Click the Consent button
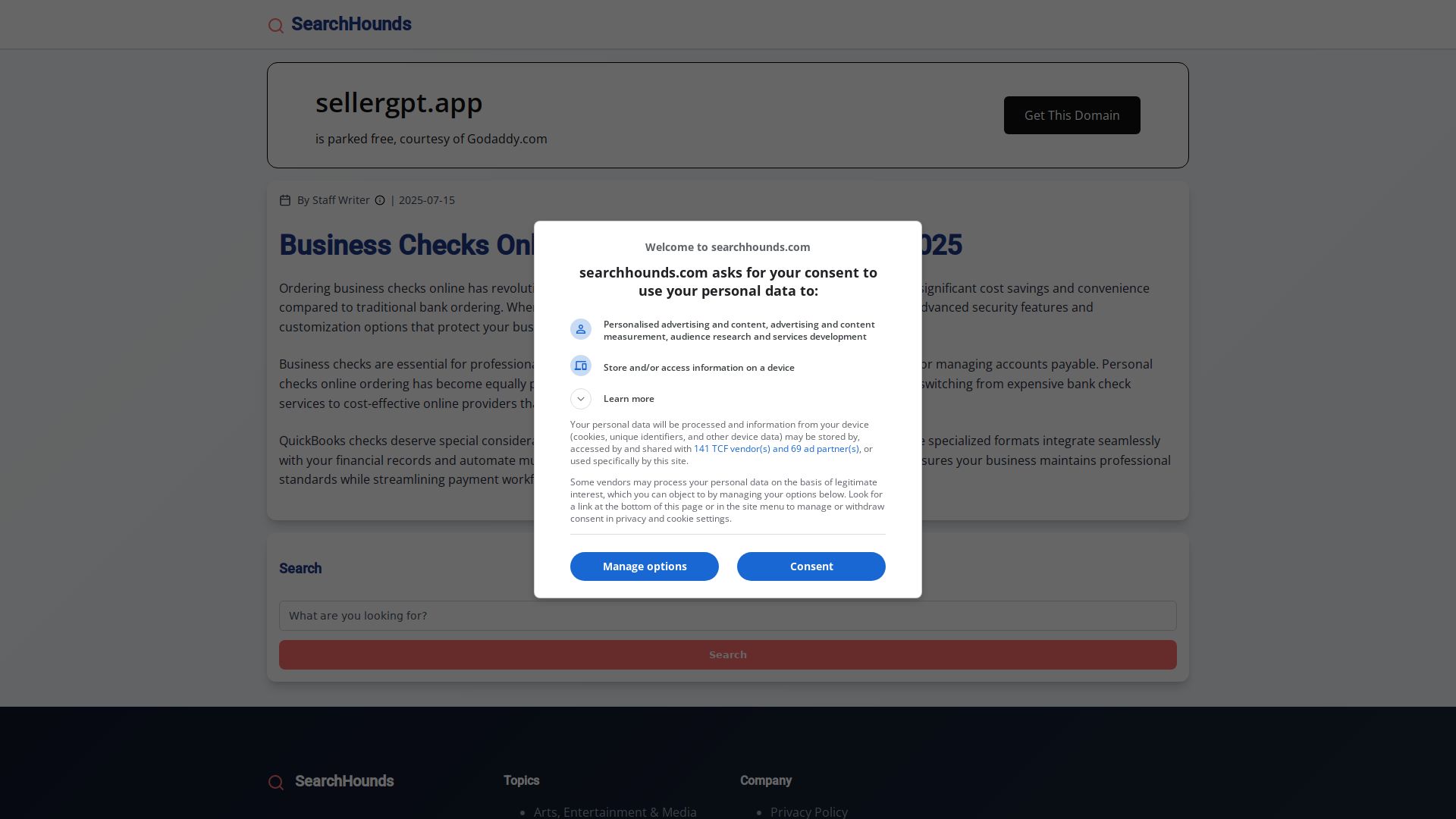This screenshot has width=1456, height=819. (x=811, y=566)
